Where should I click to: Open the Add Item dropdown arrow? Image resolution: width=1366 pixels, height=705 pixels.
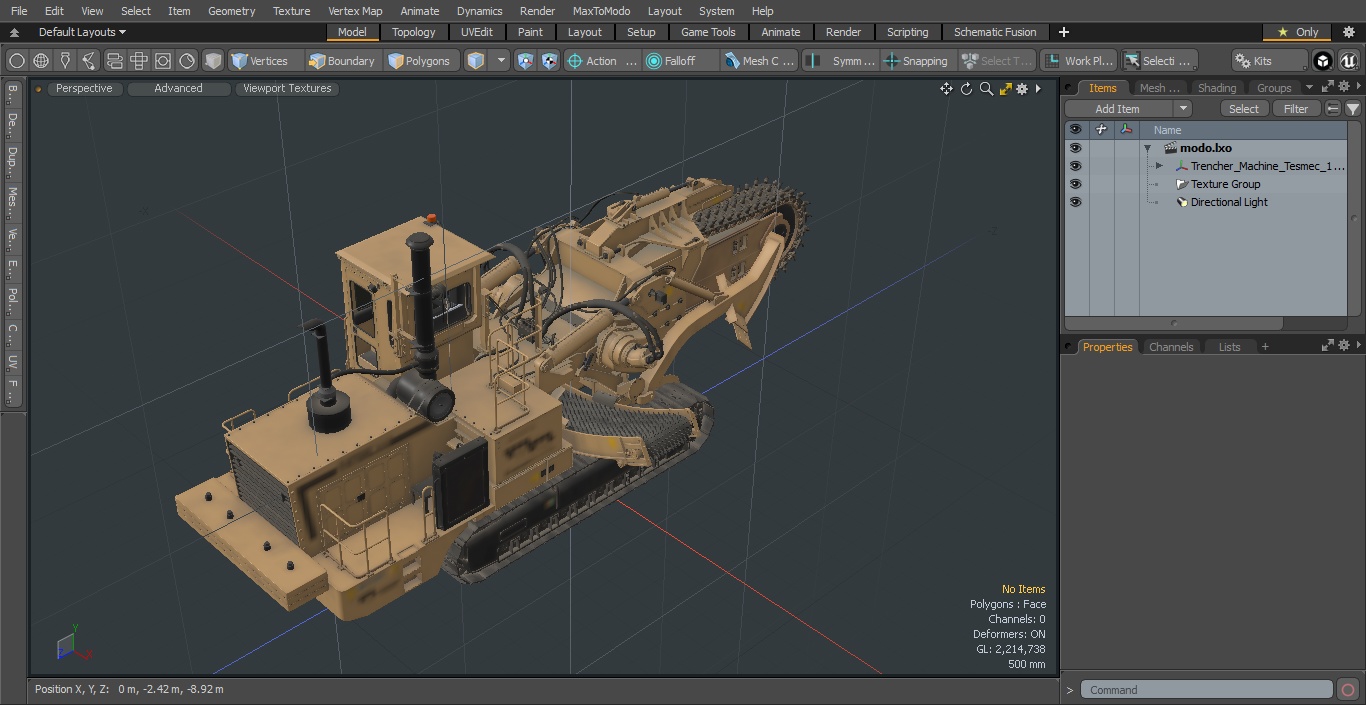pyautogui.click(x=1183, y=109)
